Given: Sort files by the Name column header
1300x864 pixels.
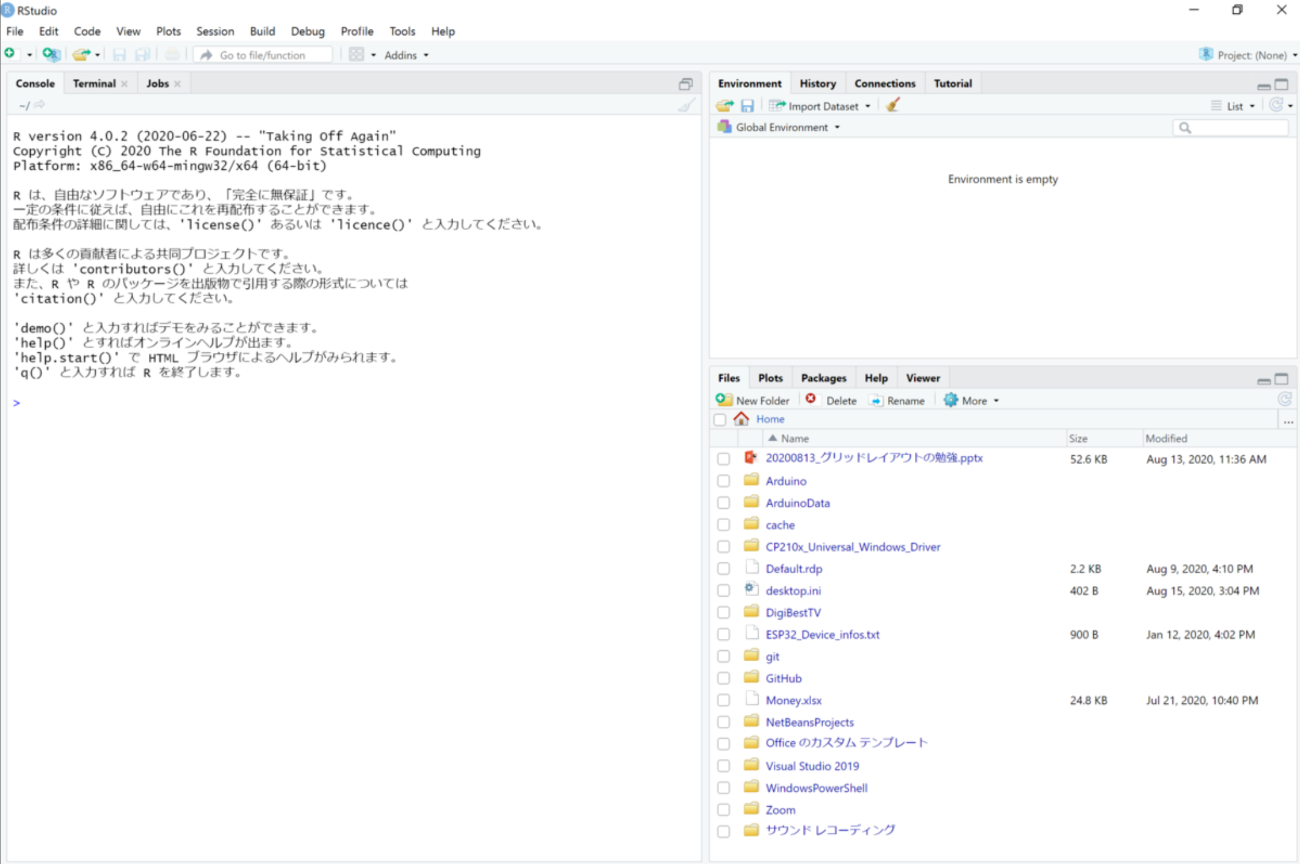Looking at the screenshot, I should click(915, 438).
